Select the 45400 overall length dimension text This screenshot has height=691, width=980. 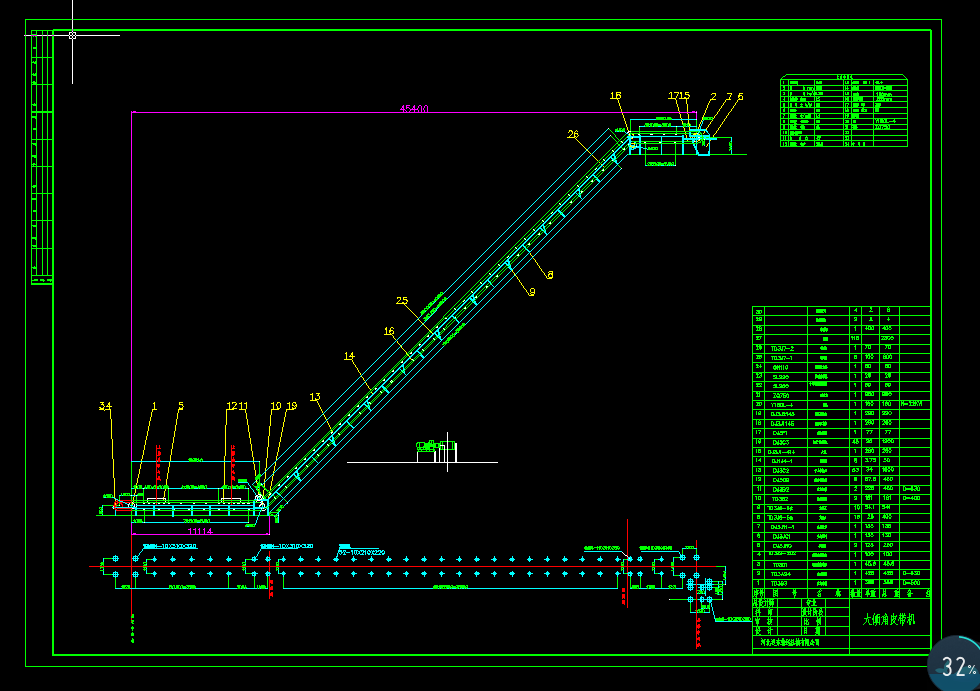[414, 109]
